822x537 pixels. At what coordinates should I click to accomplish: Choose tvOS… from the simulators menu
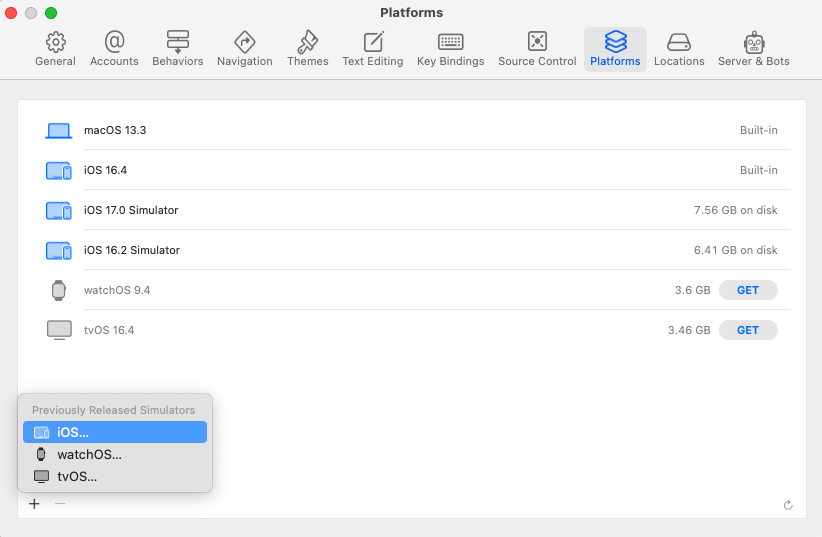tap(115, 476)
